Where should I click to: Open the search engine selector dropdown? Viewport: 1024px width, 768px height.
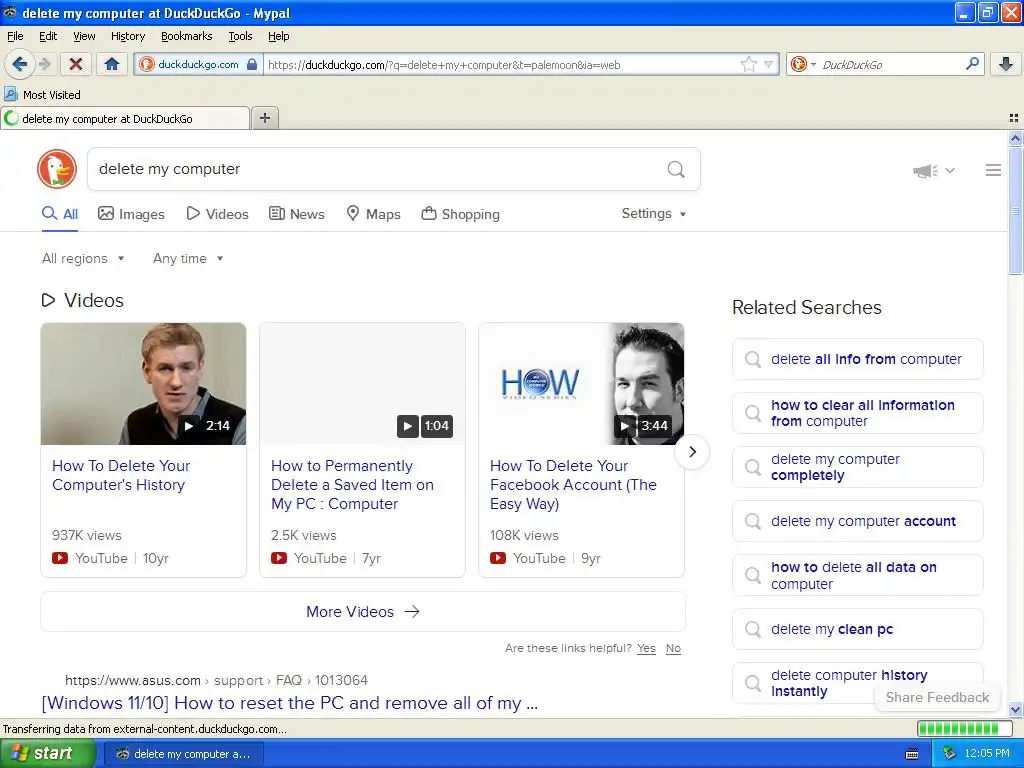803,64
